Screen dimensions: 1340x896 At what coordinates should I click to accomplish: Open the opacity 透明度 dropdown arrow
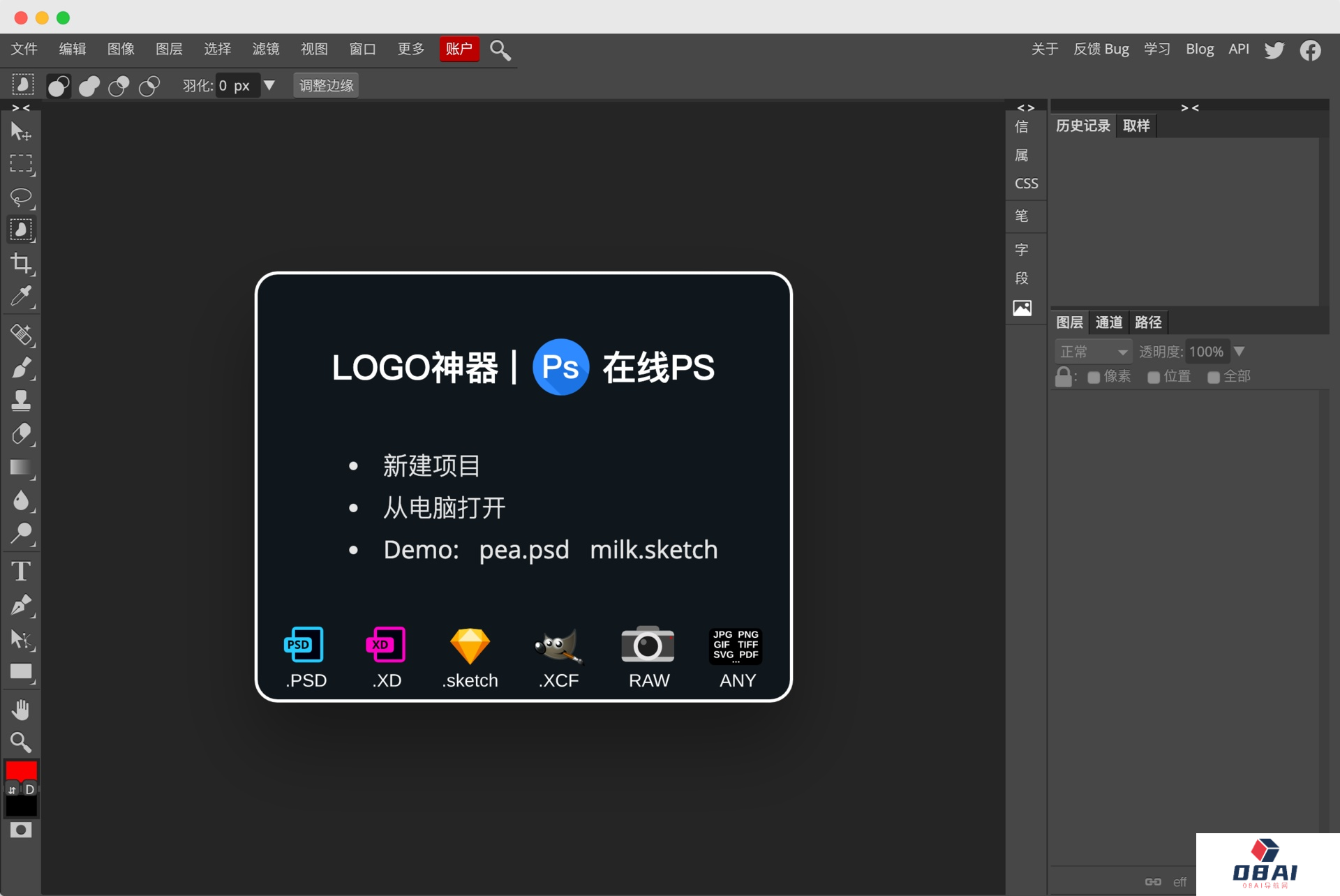(1239, 351)
